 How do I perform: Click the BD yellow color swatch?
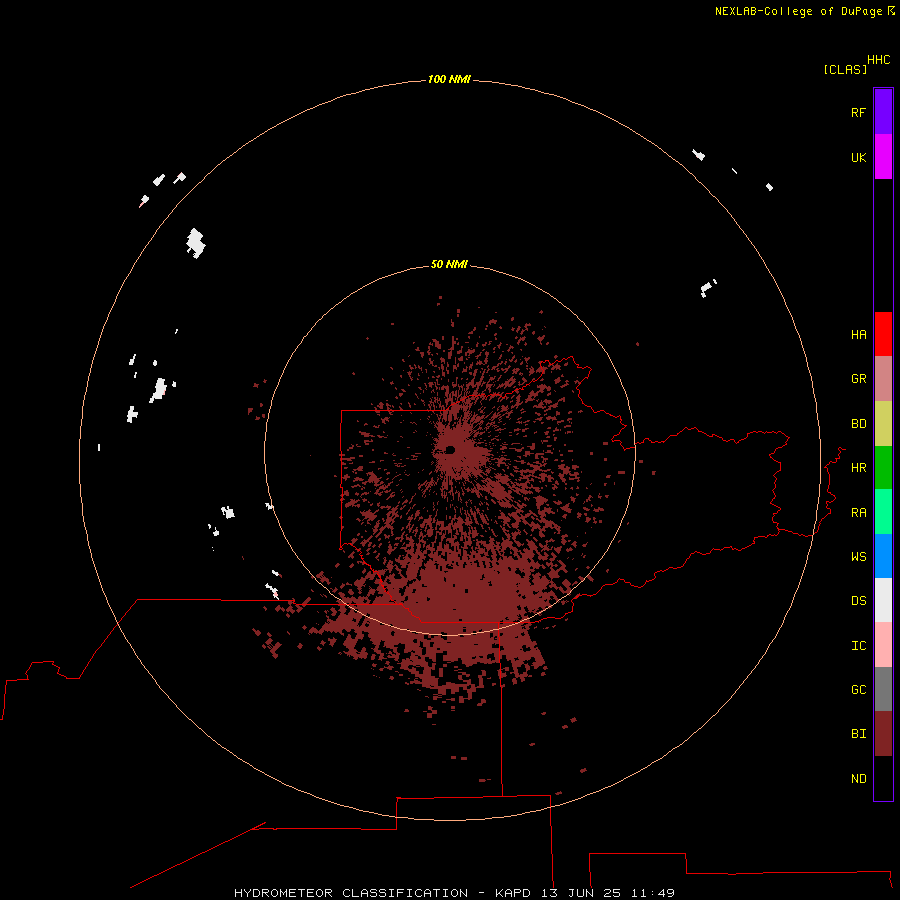pyautogui.click(x=883, y=424)
